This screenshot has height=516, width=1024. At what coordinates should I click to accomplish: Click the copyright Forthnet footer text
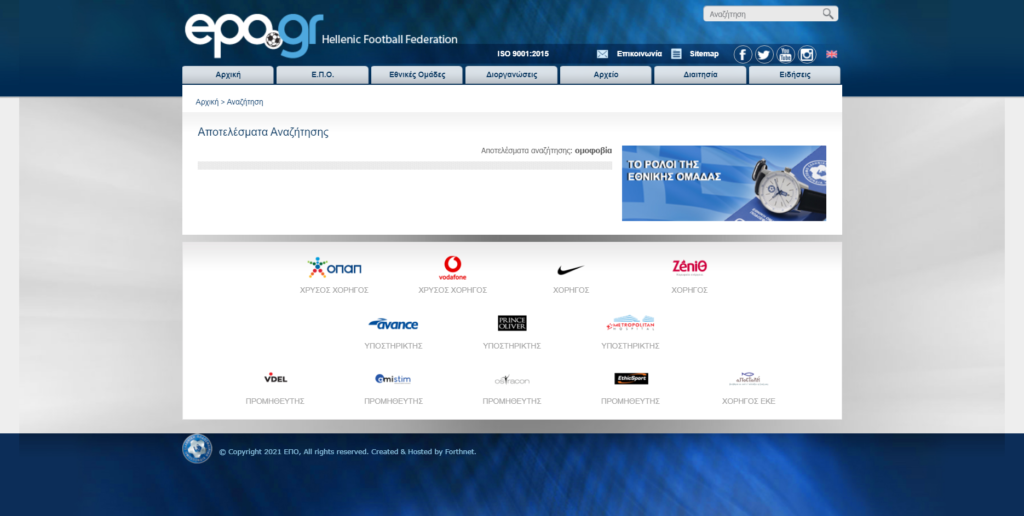pyautogui.click(x=347, y=451)
